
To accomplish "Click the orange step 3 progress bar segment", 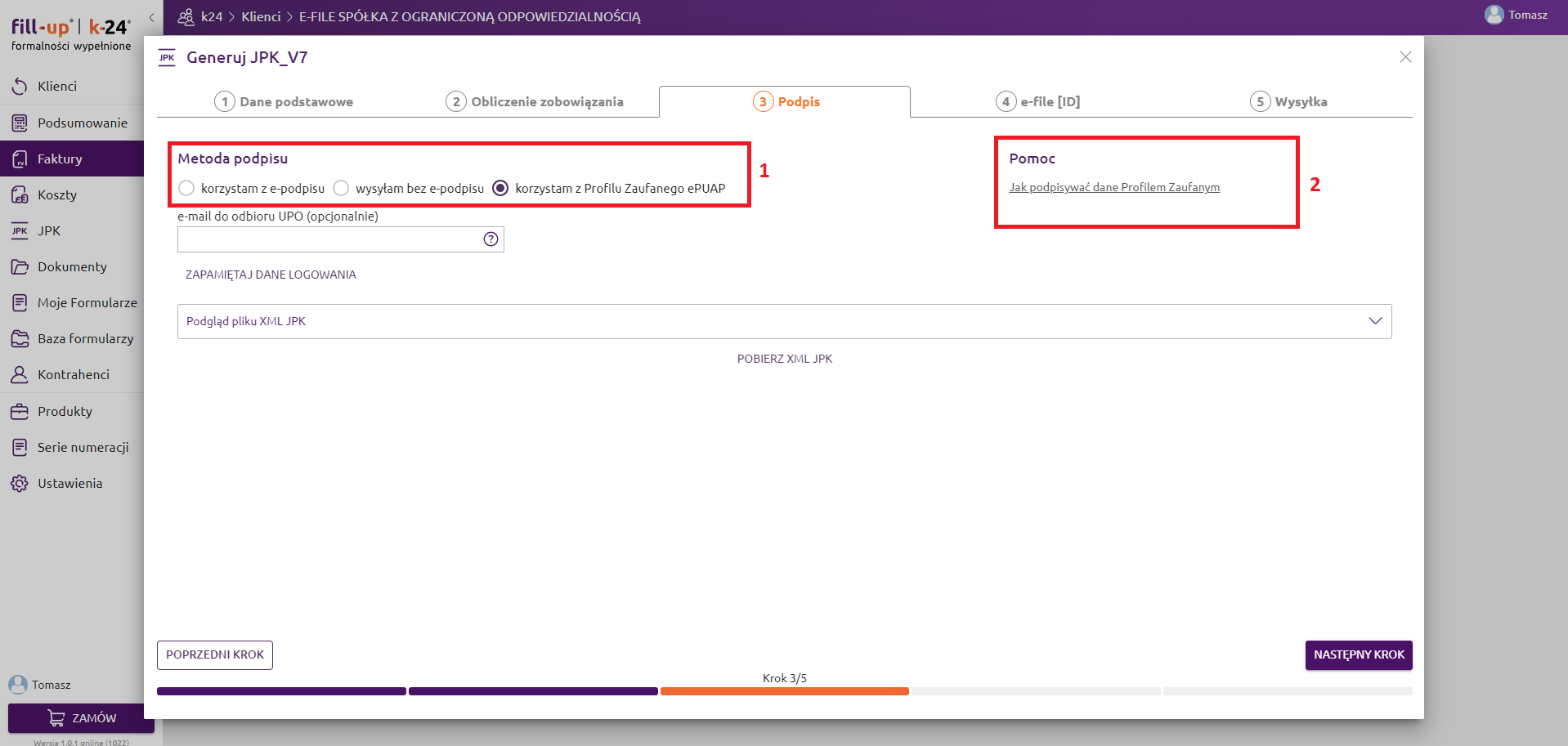I will click(784, 691).
